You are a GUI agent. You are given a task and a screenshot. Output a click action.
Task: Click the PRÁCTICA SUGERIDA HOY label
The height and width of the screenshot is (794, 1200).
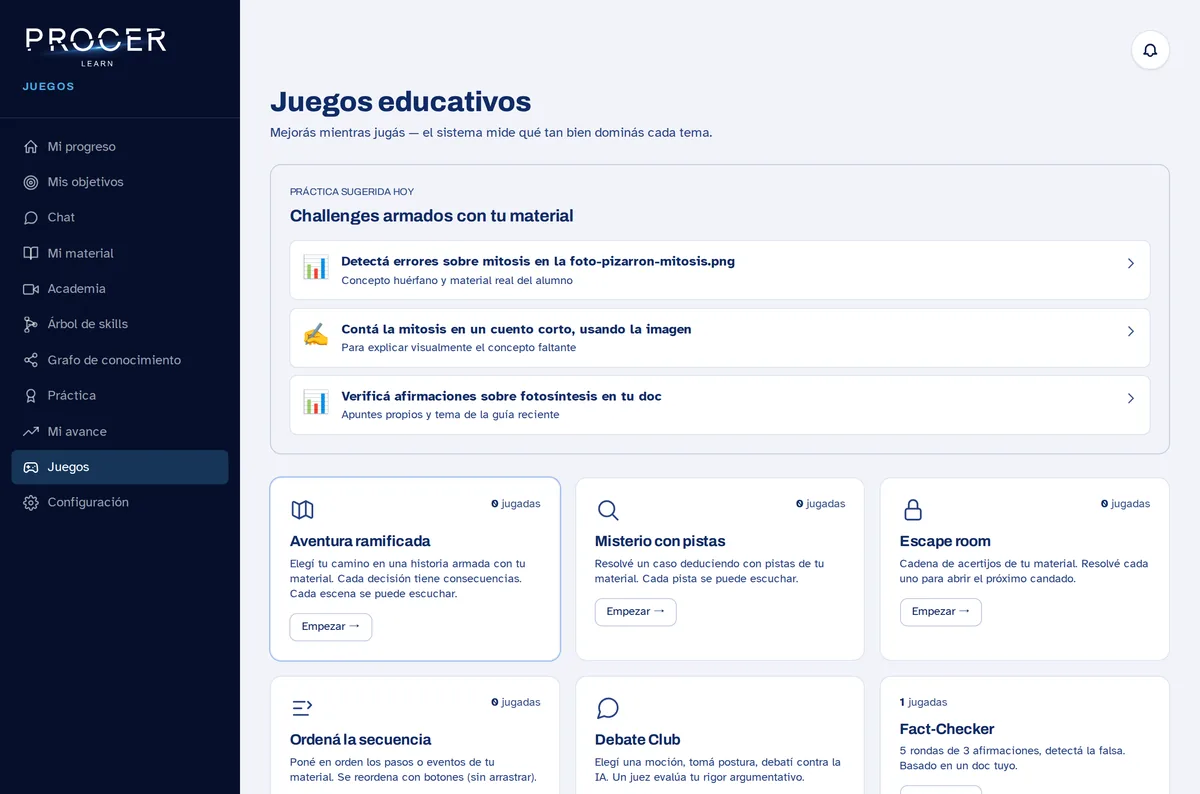(352, 191)
